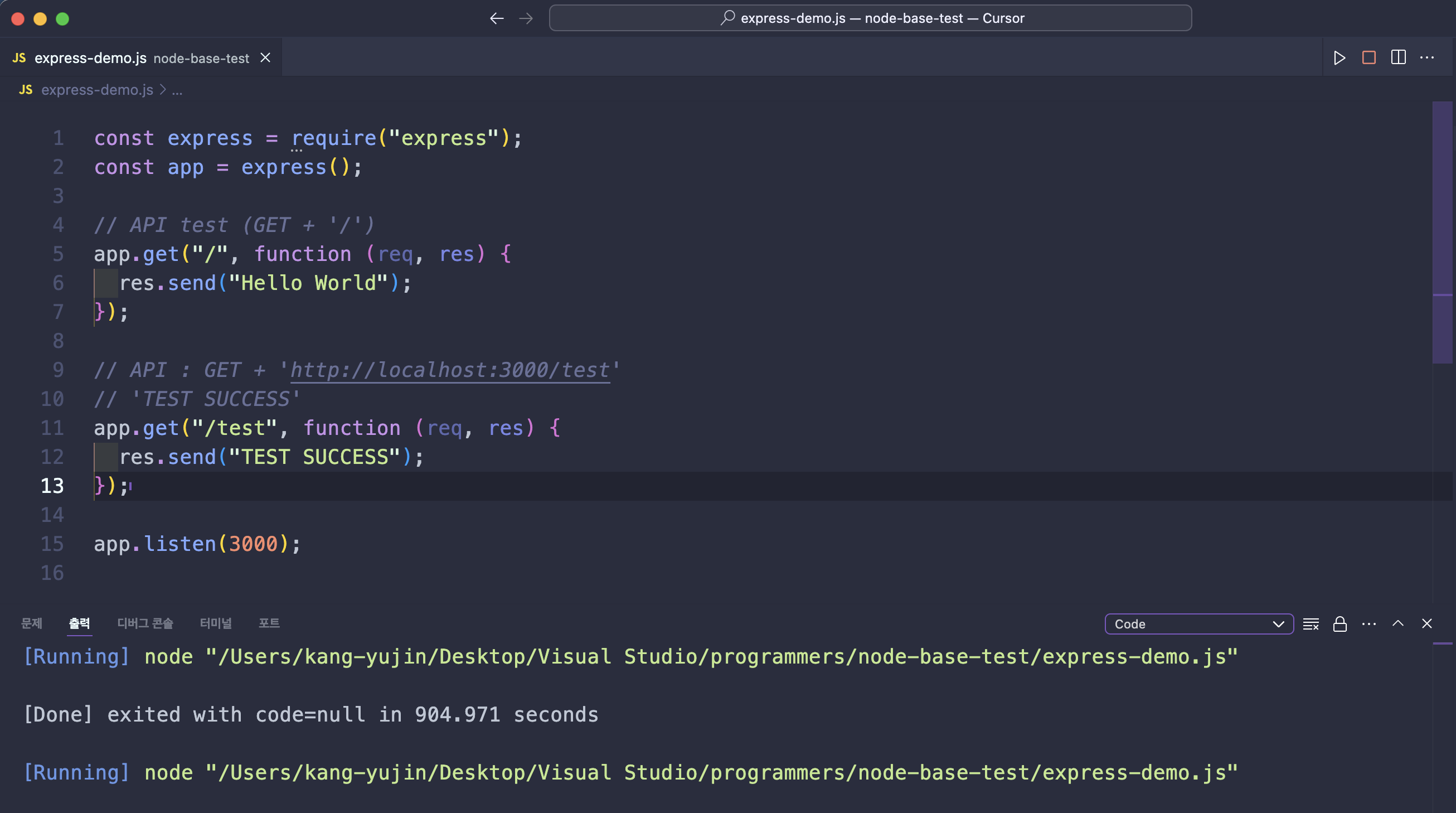Screen dimensions: 1456x813
Task: Click the clear output icon
Action: coord(1310,624)
